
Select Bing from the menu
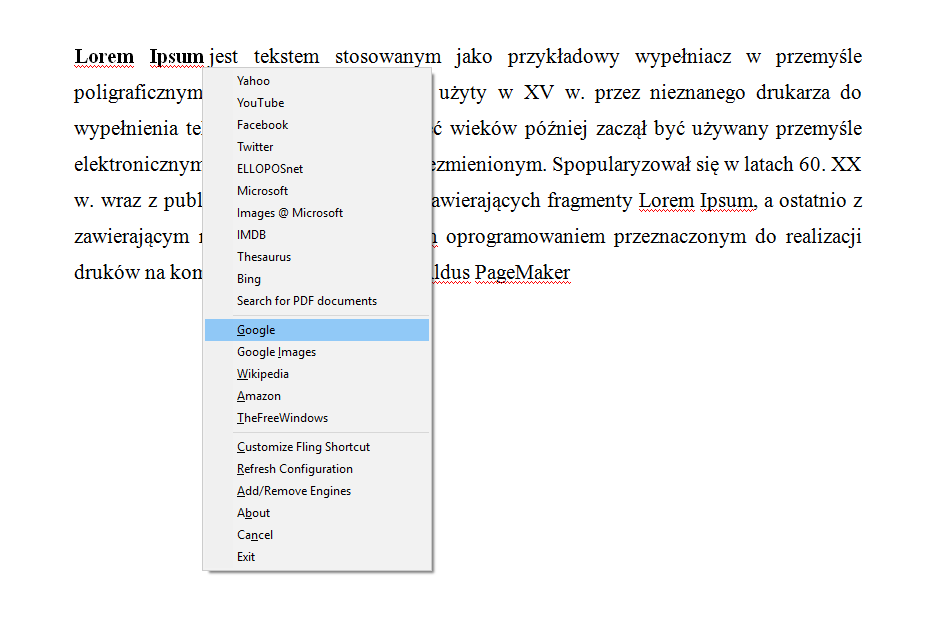317,279
